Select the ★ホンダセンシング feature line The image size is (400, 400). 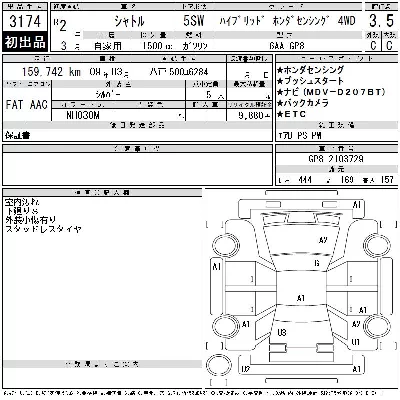click(310, 70)
